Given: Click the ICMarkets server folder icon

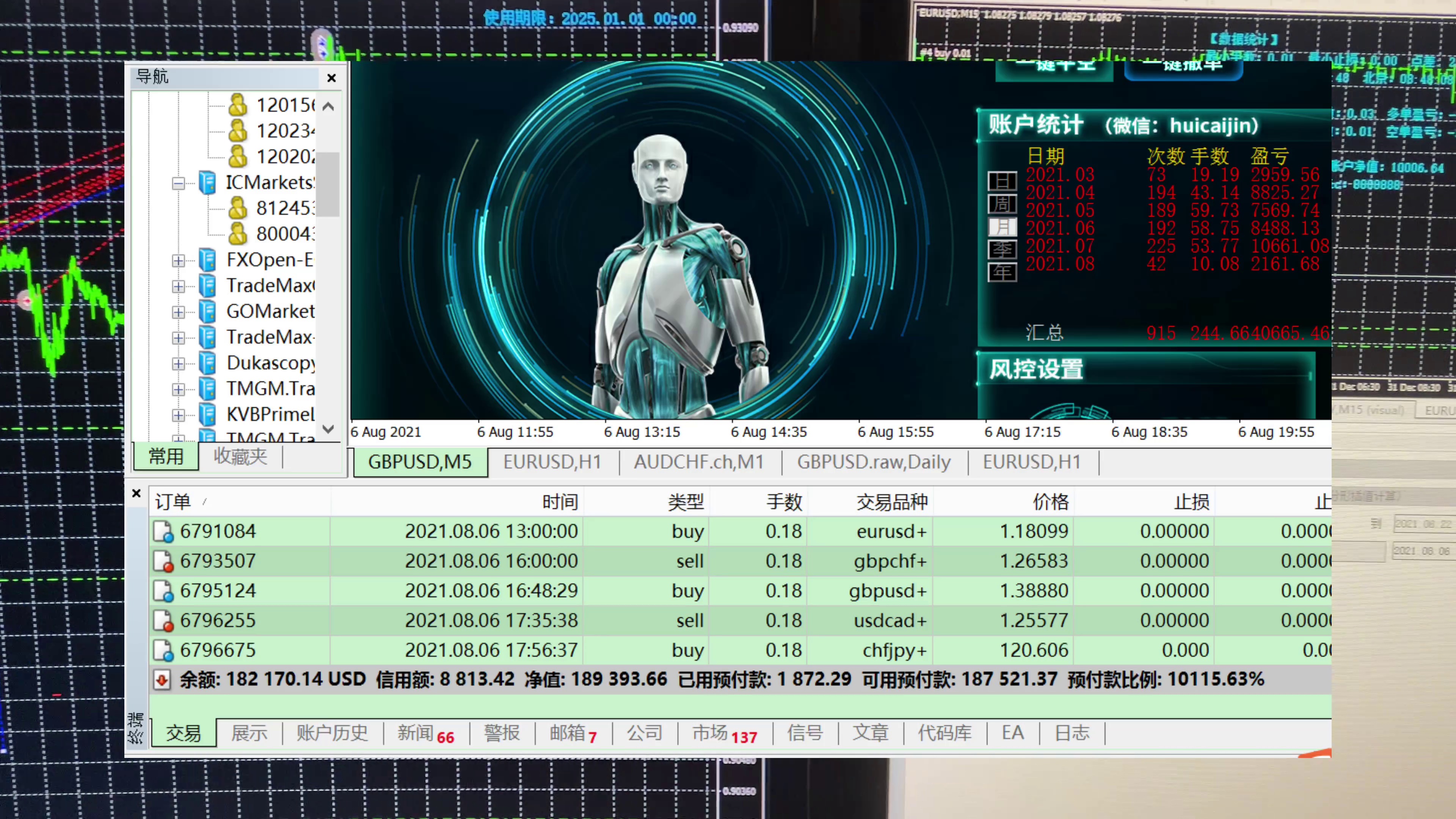Looking at the screenshot, I should coord(207,182).
